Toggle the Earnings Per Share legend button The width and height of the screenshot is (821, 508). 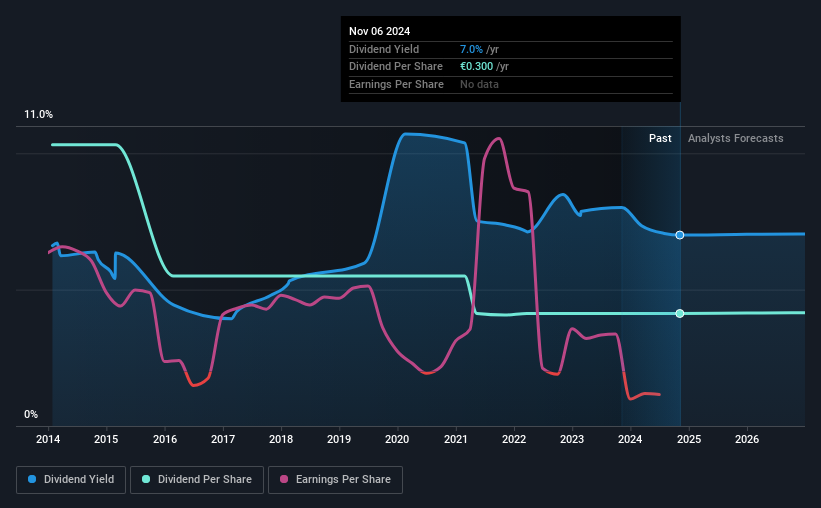(335, 480)
